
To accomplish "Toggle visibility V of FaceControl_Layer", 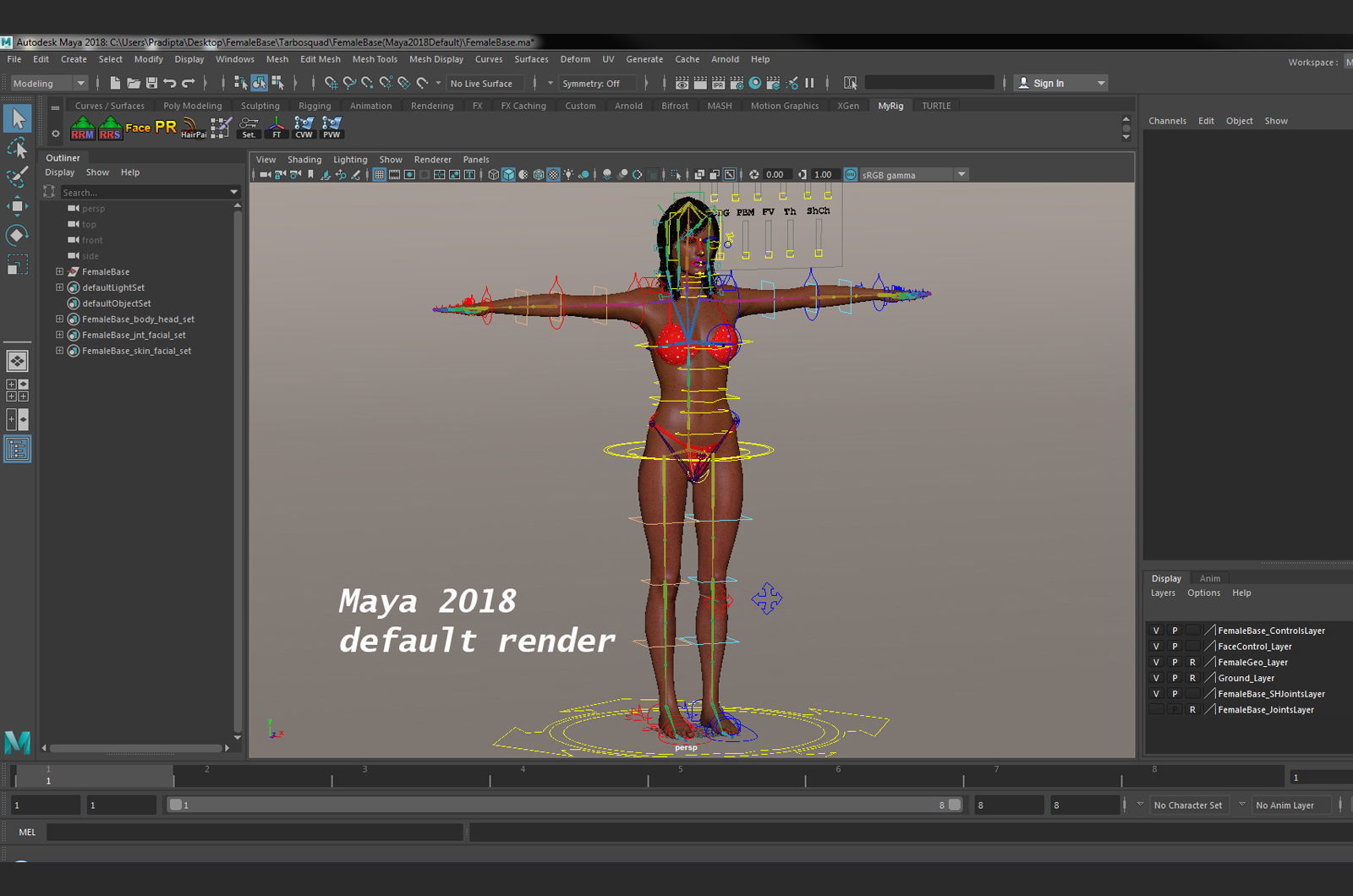I will 1156,647.
